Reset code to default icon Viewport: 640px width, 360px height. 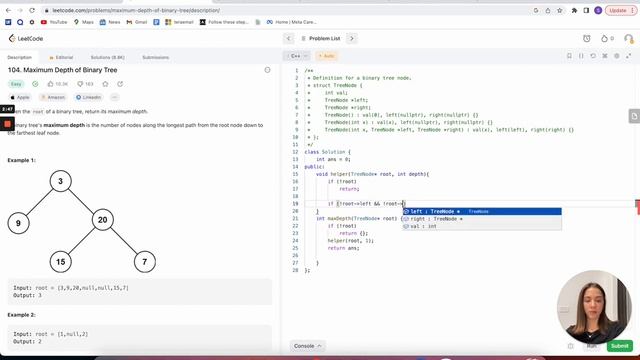tap(593, 56)
